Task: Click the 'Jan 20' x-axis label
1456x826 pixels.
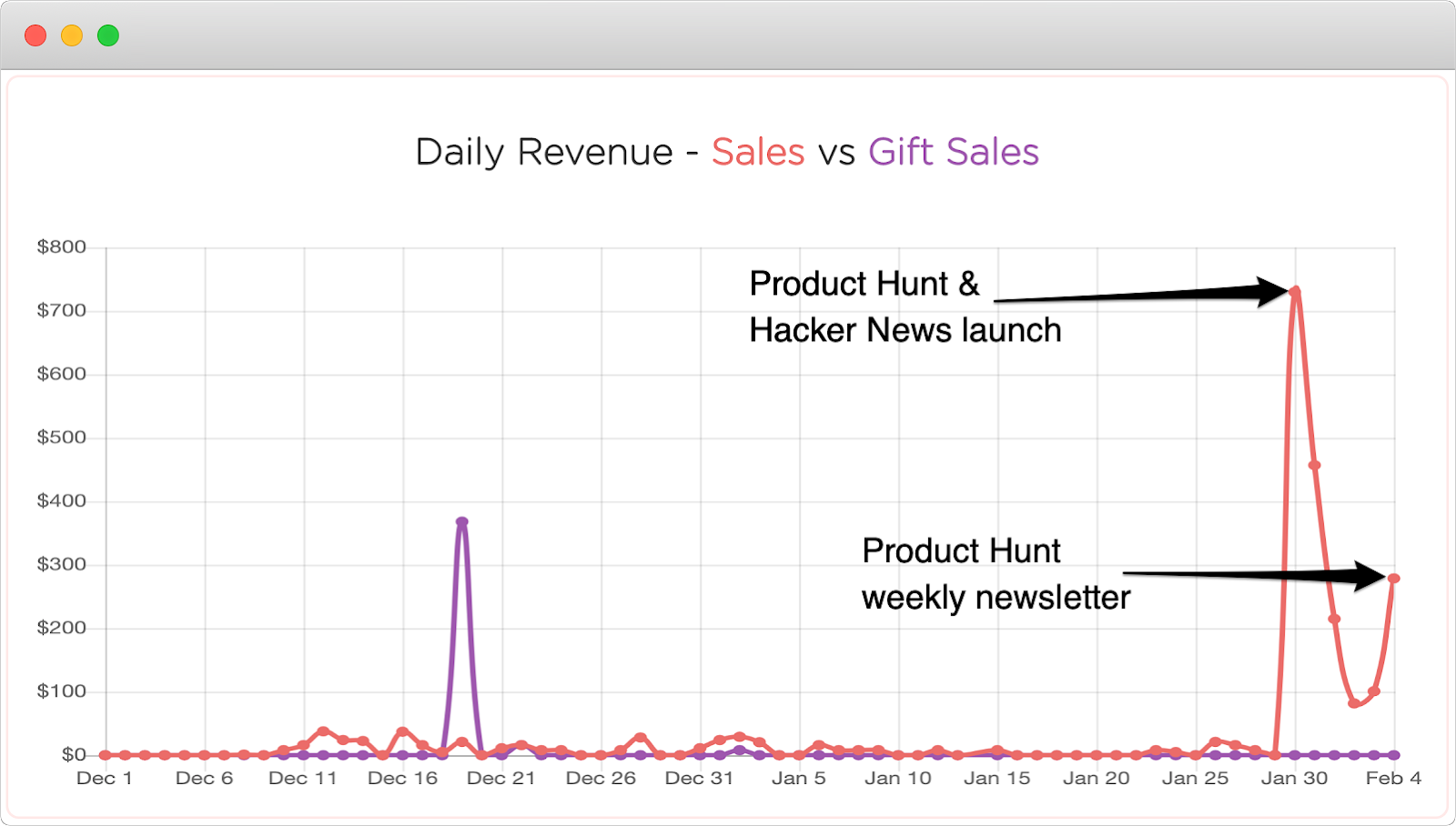Action: [x=1097, y=779]
